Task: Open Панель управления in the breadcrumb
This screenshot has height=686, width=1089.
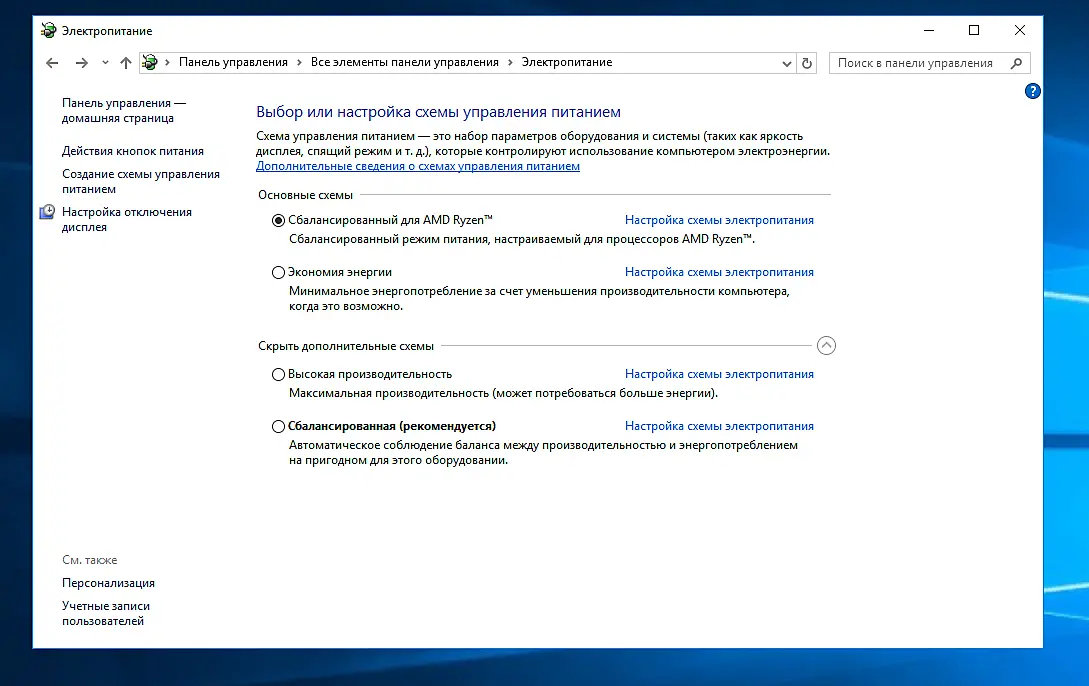Action: click(x=233, y=62)
